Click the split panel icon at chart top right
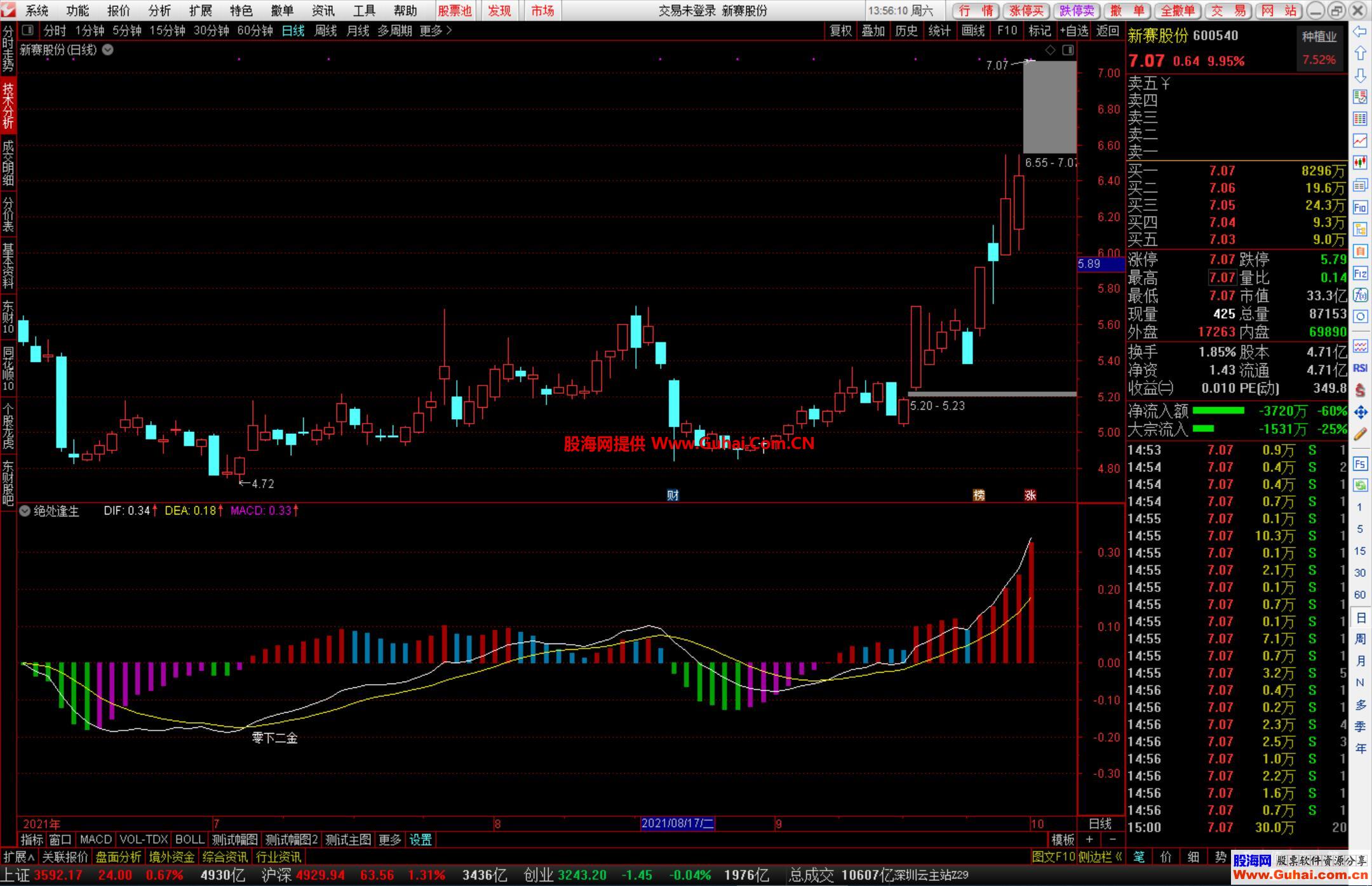Screen dimensions: 1372x886 click(1068, 50)
